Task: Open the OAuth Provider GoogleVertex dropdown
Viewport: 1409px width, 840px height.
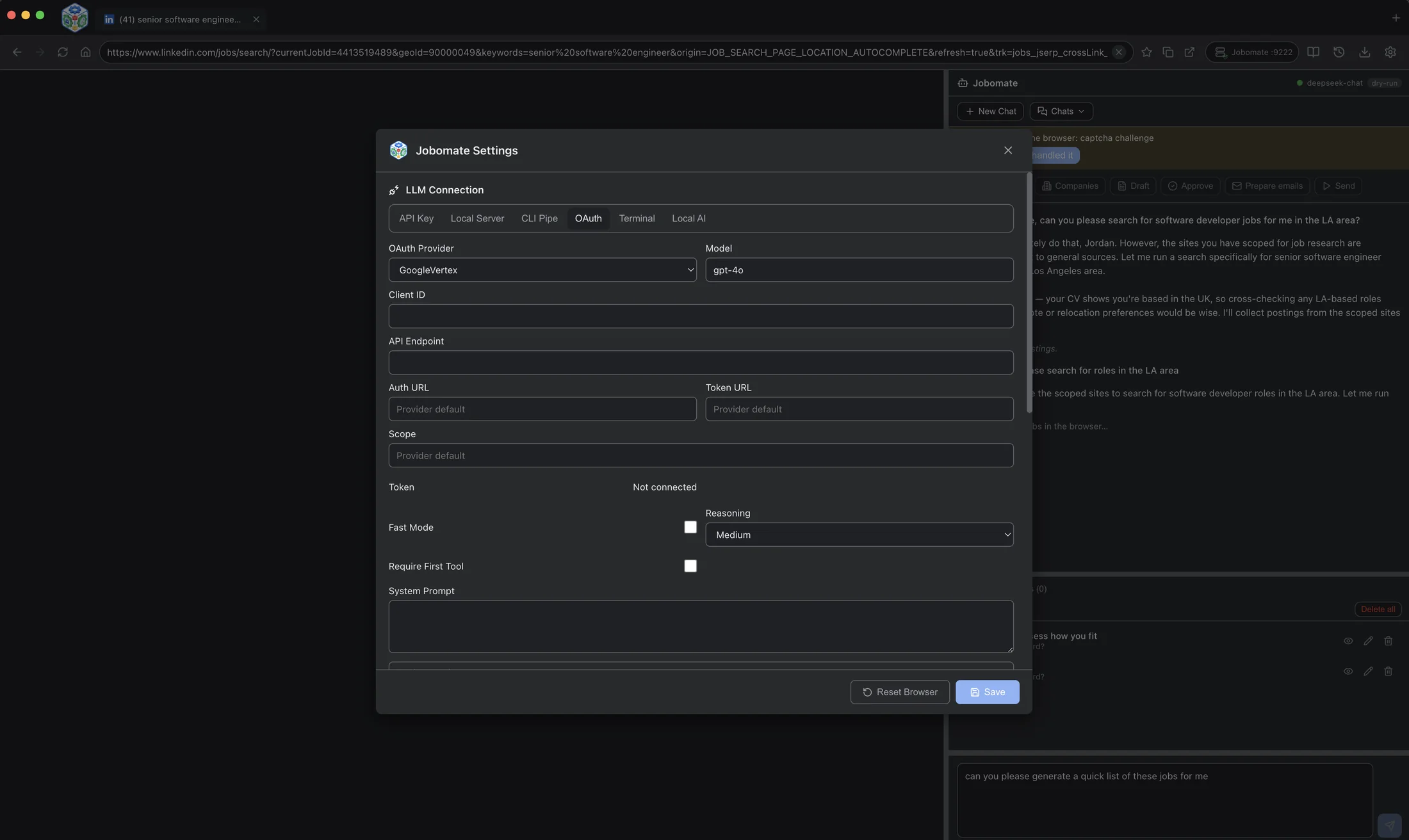Action: pyautogui.click(x=542, y=270)
